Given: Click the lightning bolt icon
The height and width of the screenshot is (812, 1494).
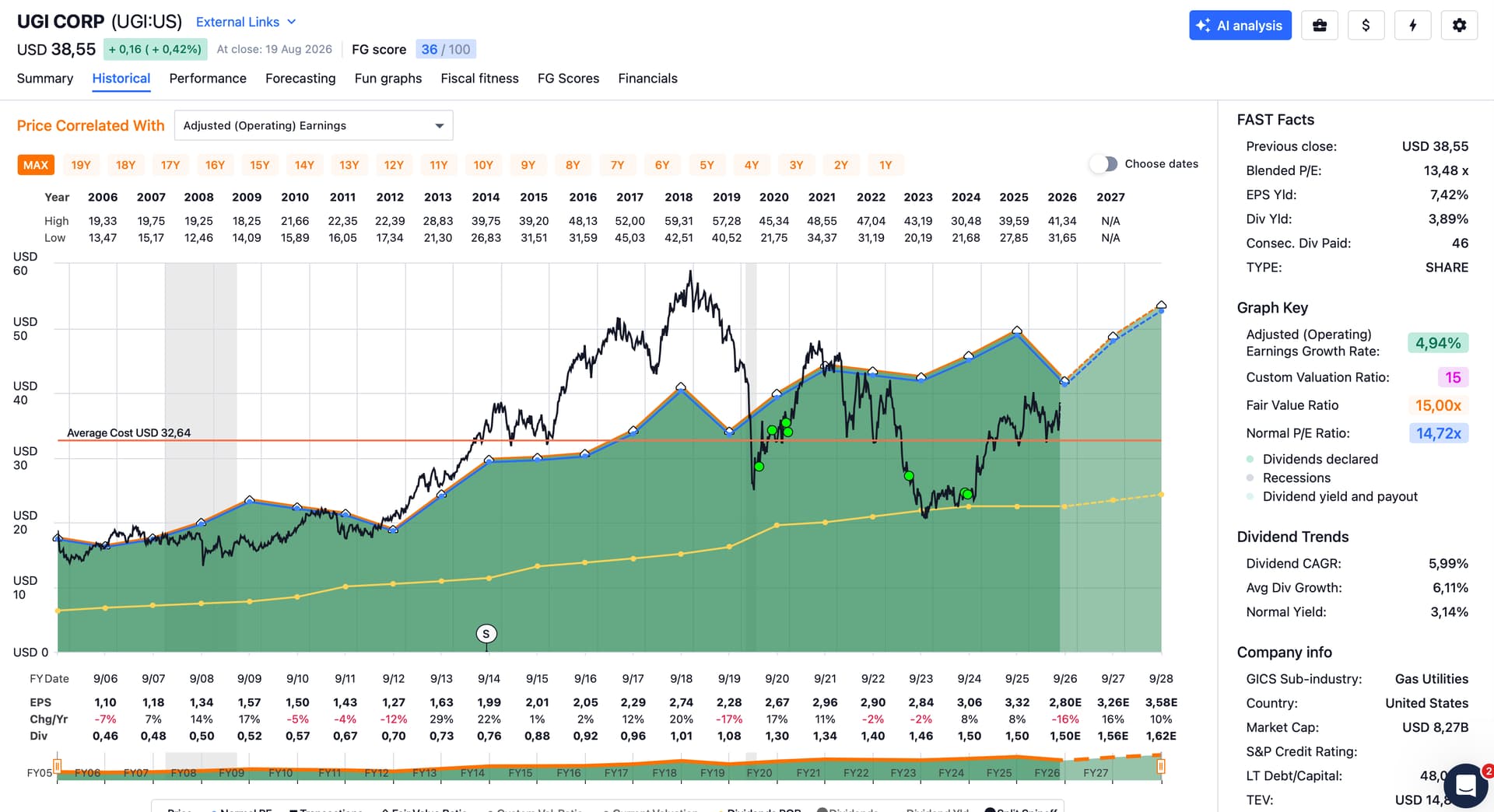Looking at the screenshot, I should (x=1412, y=25).
